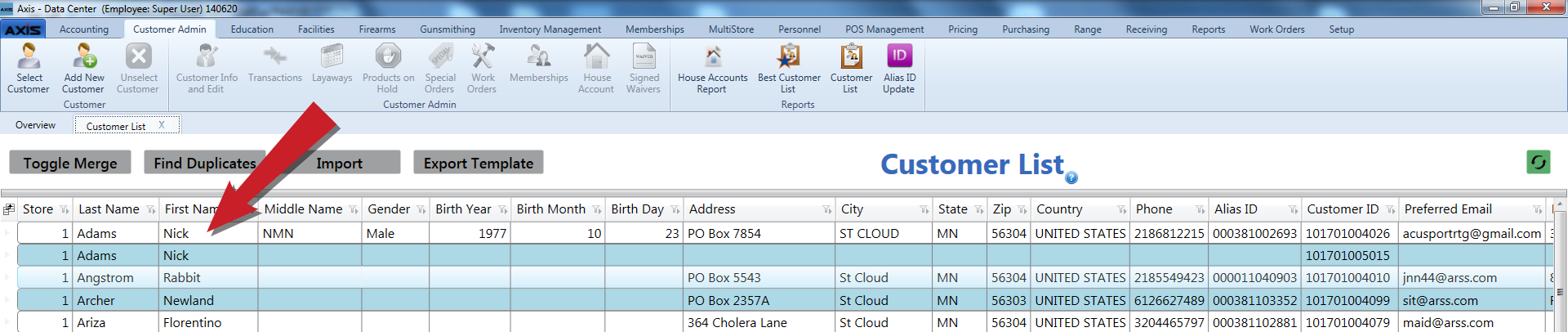Sort by the Preferred Email column header
Screen dimensions: 1568x332
[x=1448, y=209]
